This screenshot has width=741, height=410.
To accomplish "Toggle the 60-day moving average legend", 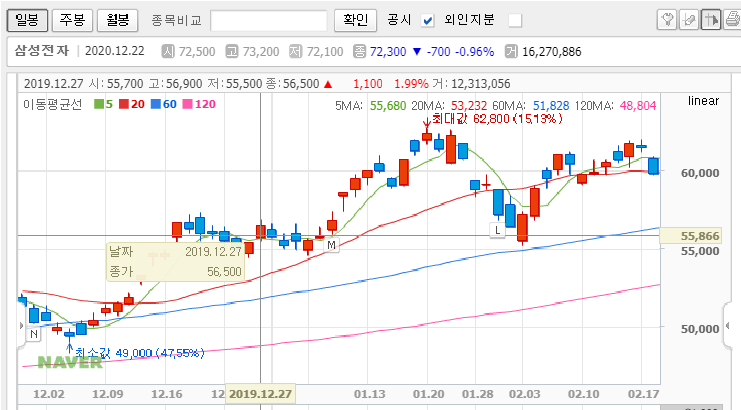I will (164, 104).
